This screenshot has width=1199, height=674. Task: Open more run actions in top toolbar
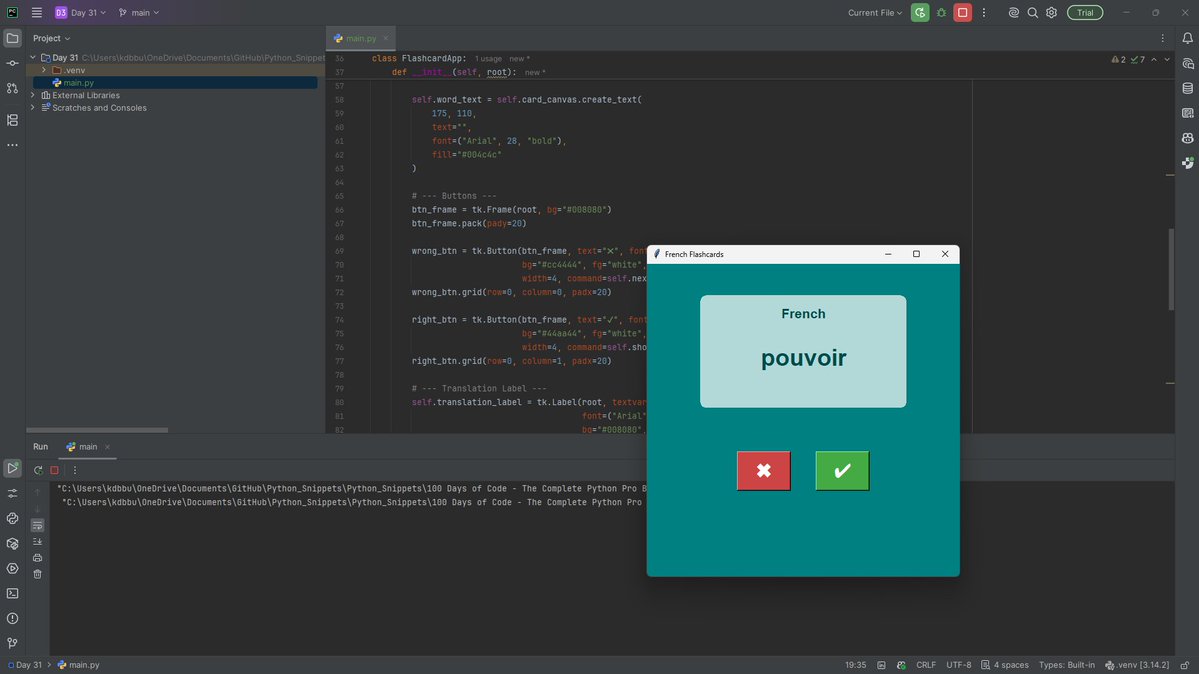tap(984, 12)
